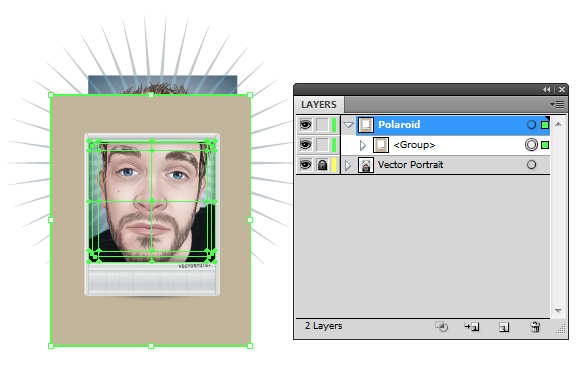This screenshot has width=583, height=378.
Task: Toggle lock box on Polaroid layer
Action: (x=322, y=125)
